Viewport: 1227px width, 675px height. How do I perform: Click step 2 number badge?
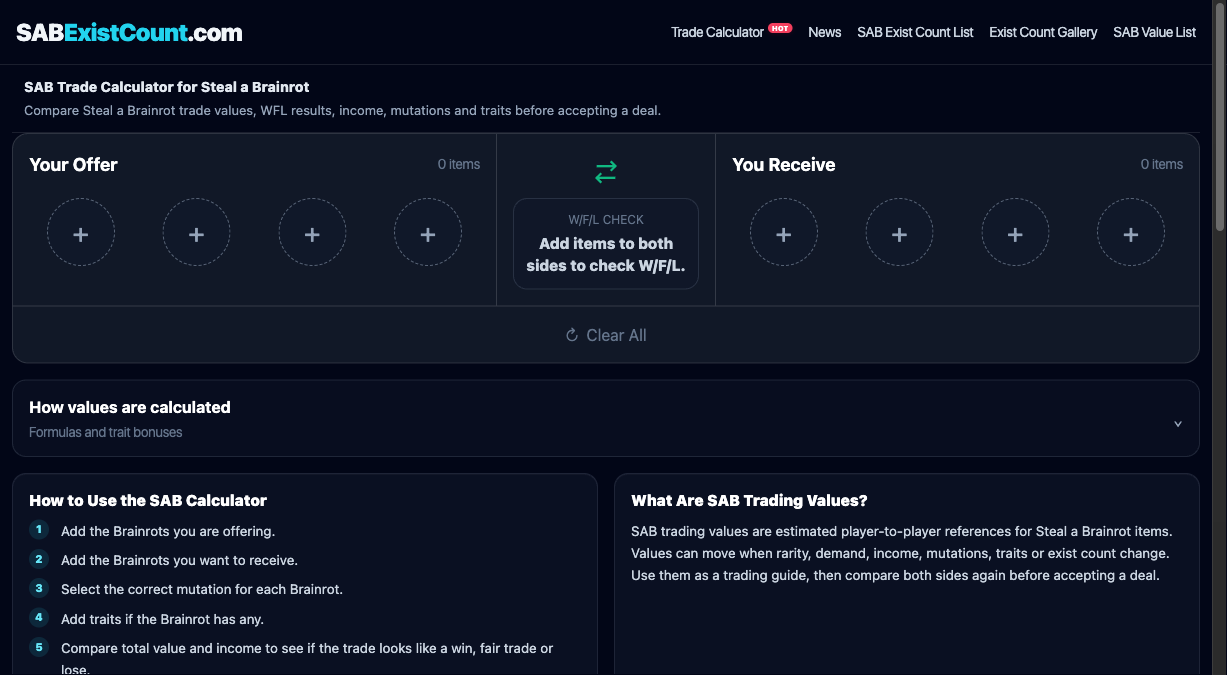[x=39, y=559]
